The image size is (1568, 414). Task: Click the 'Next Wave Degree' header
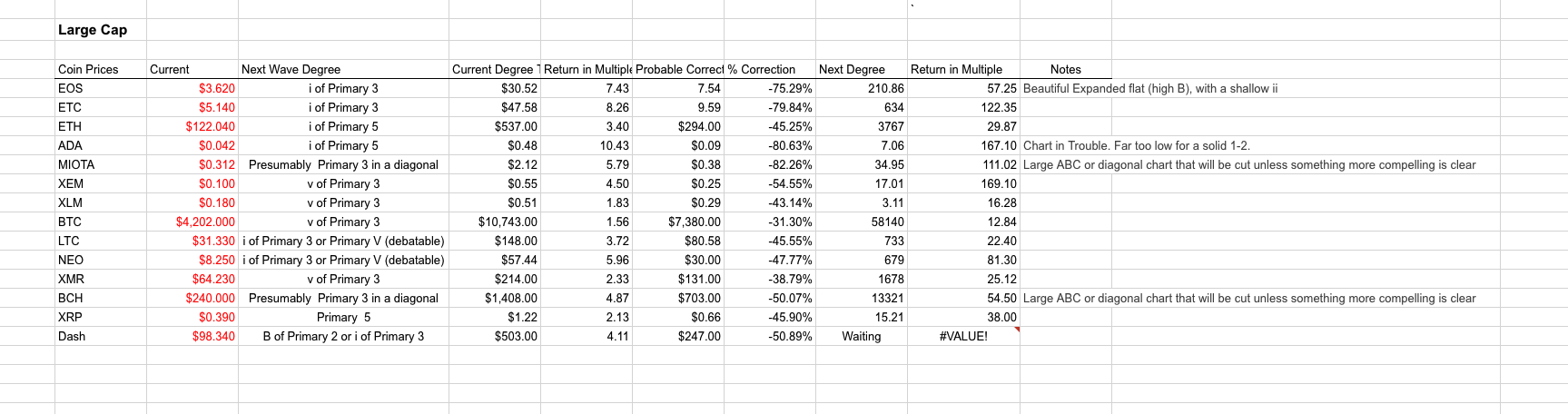pos(343,69)
